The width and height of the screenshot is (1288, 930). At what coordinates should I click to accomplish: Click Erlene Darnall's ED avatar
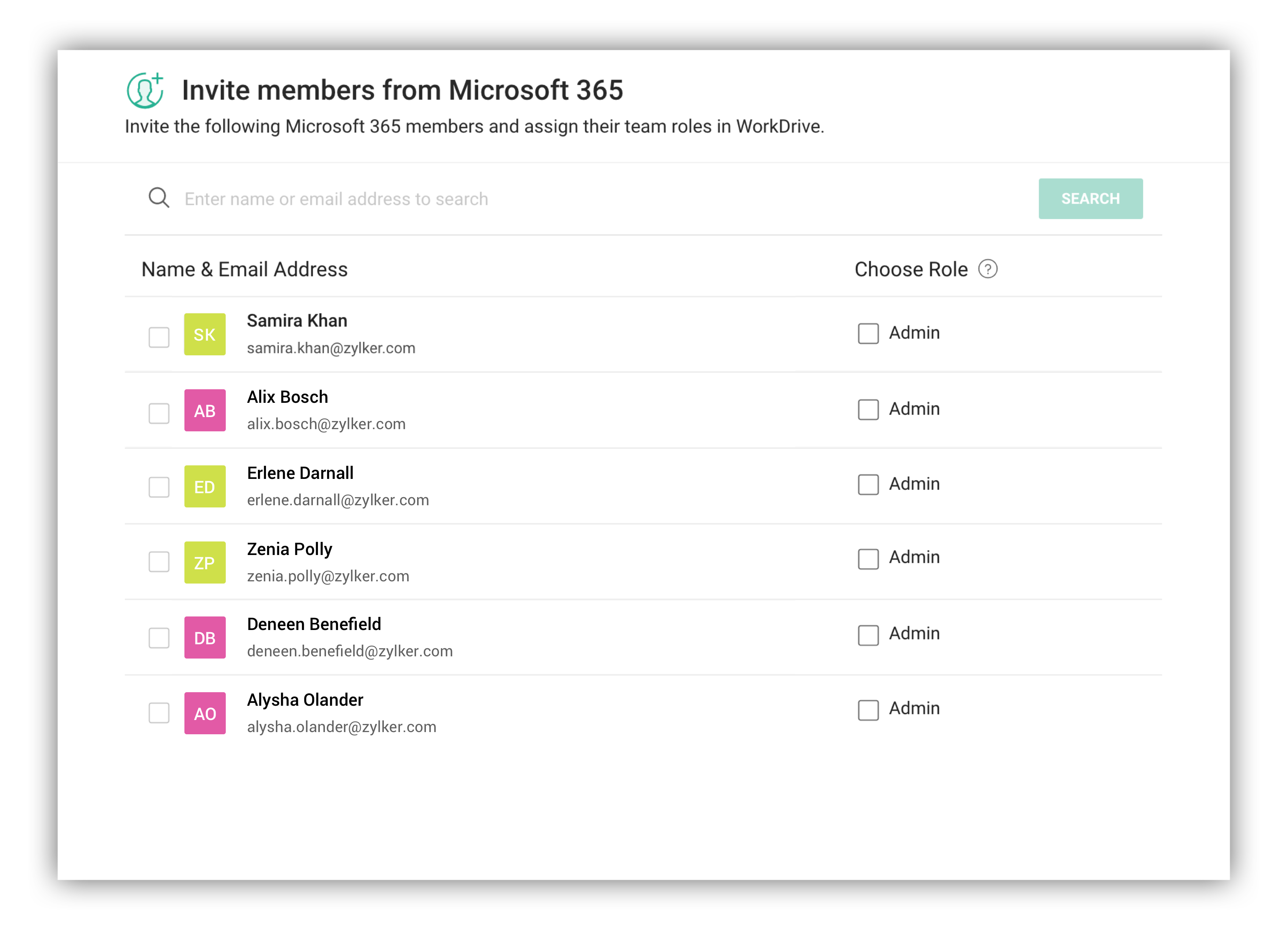click(x=205, y=487)
